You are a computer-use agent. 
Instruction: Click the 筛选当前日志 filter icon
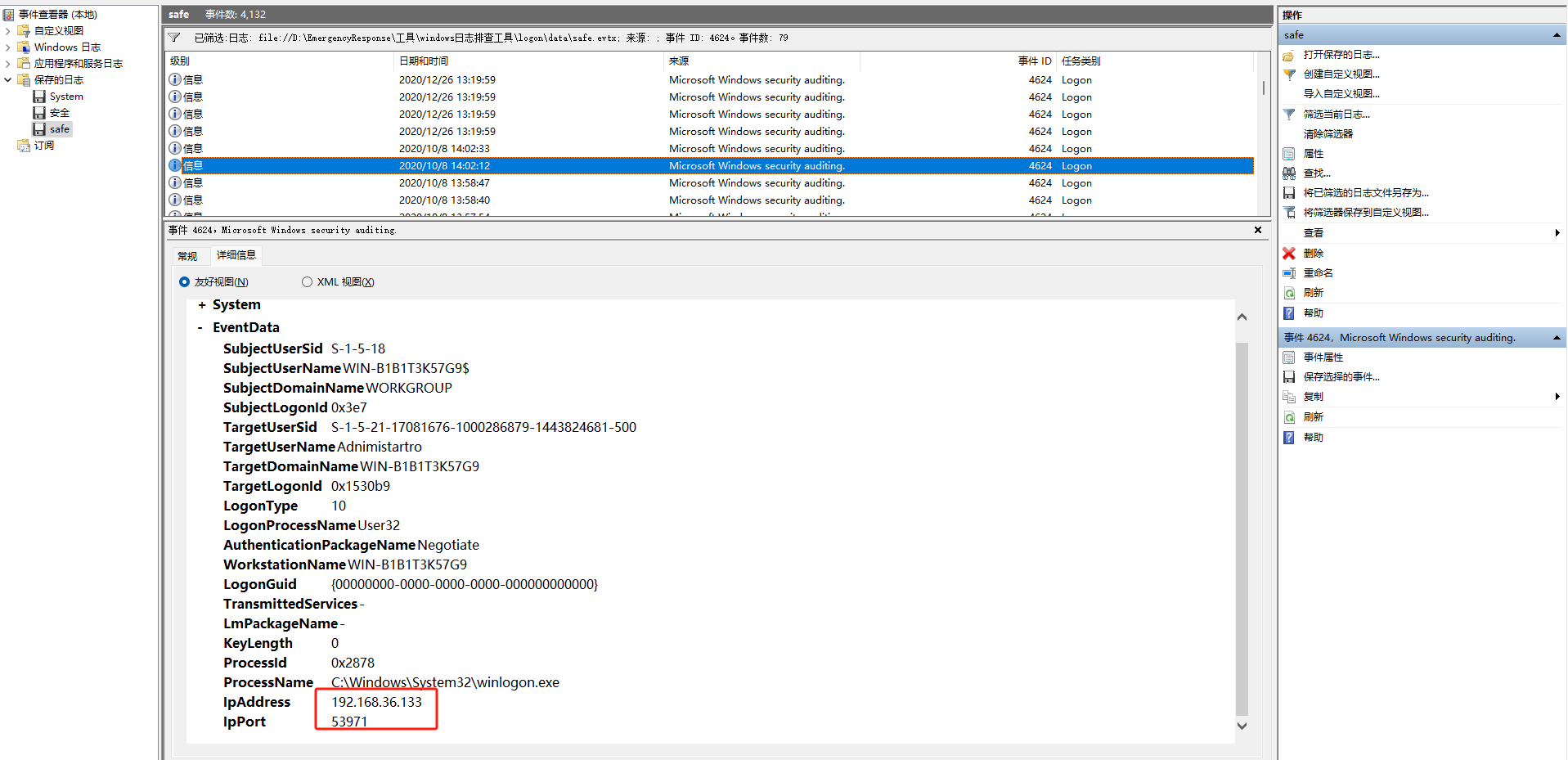[1289, 115]
